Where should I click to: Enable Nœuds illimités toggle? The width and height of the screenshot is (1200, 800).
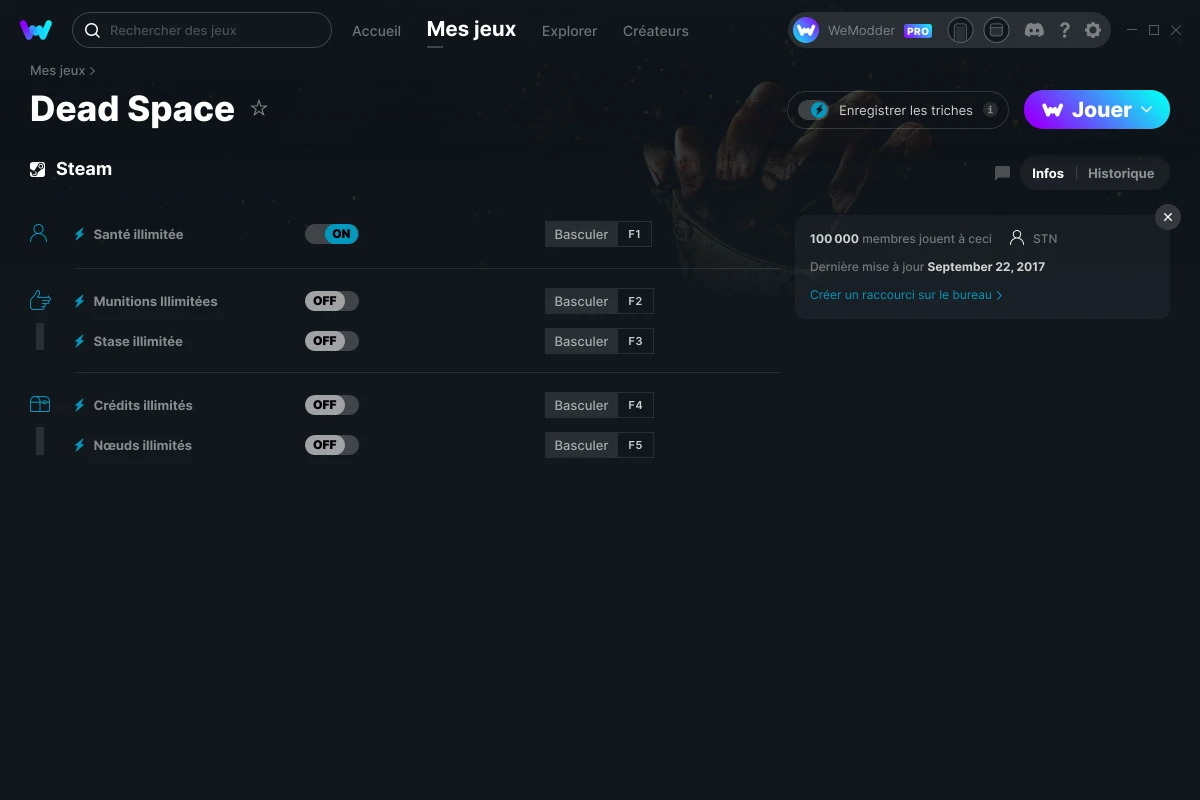click(x=332, y=445)
